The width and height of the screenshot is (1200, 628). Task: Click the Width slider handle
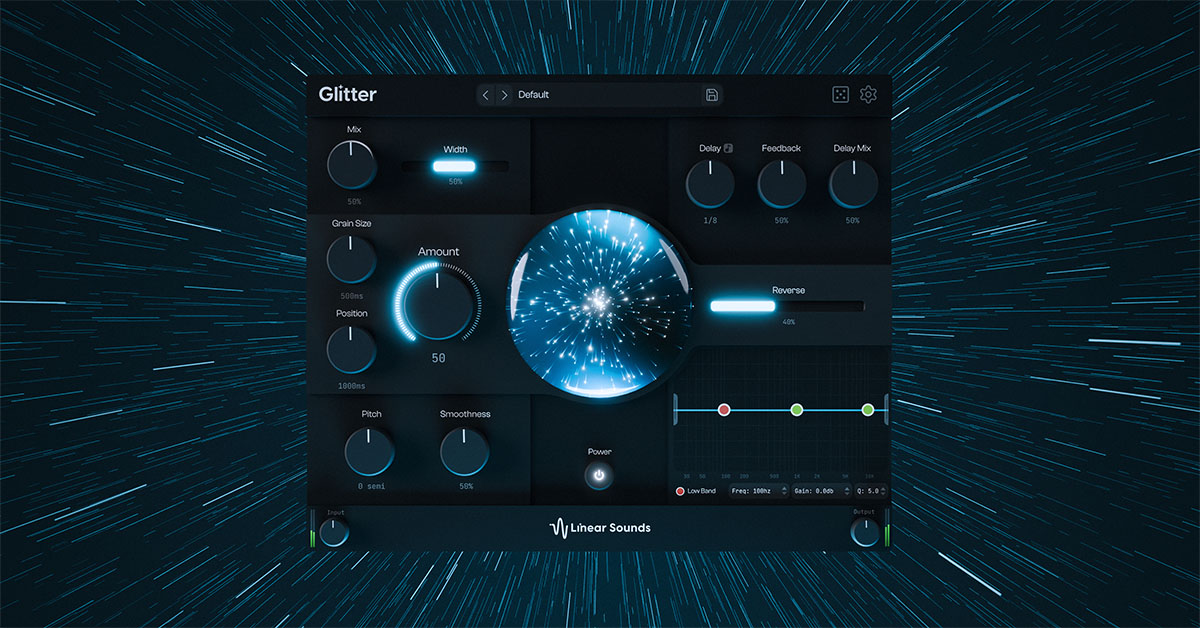pos(453,165)
